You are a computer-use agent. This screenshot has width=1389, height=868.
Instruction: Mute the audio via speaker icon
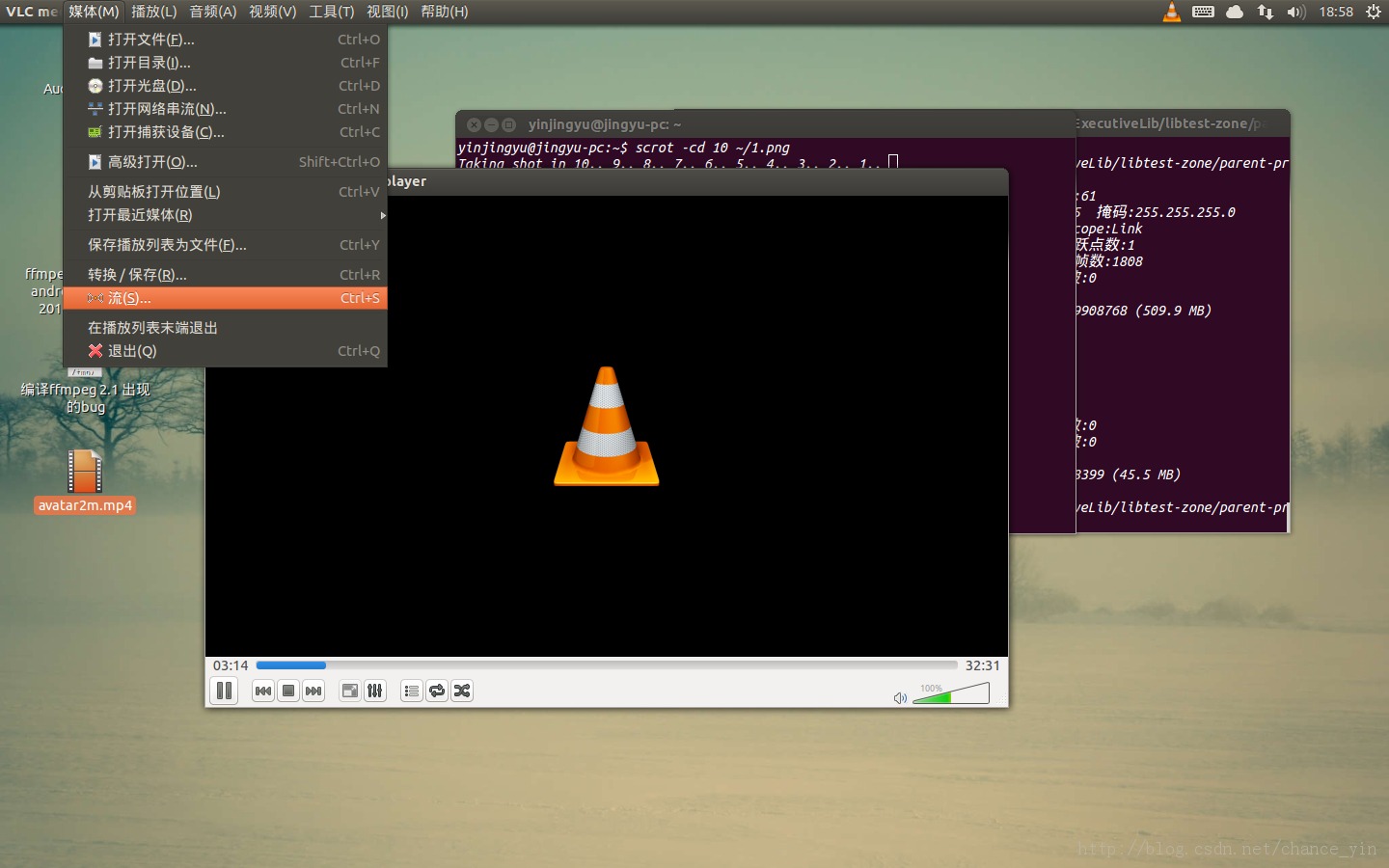[899, 697]
